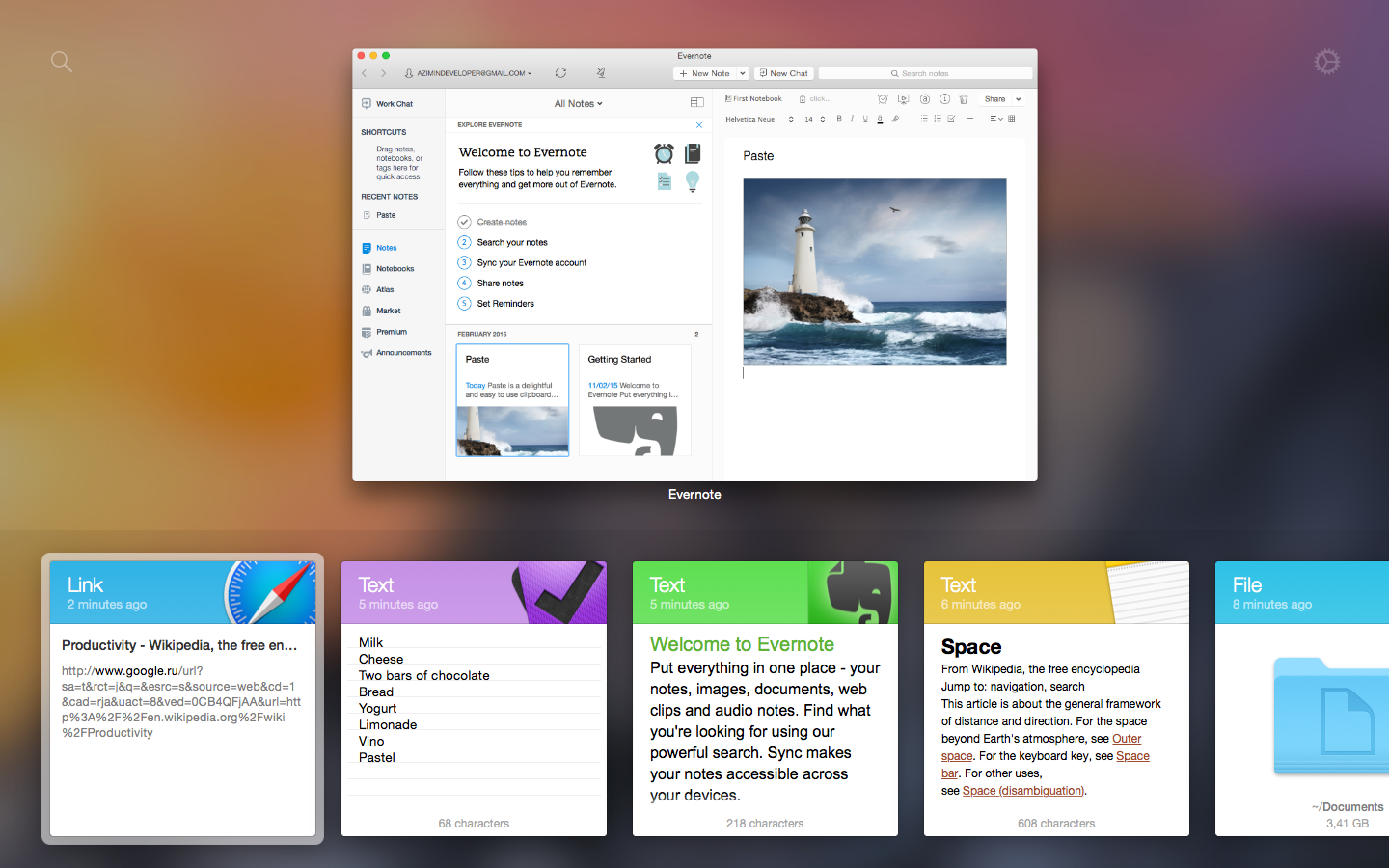Follow the Space (disambiguation) link
This screenshot has width=1389, height=868.
(x=1022, y=790)
